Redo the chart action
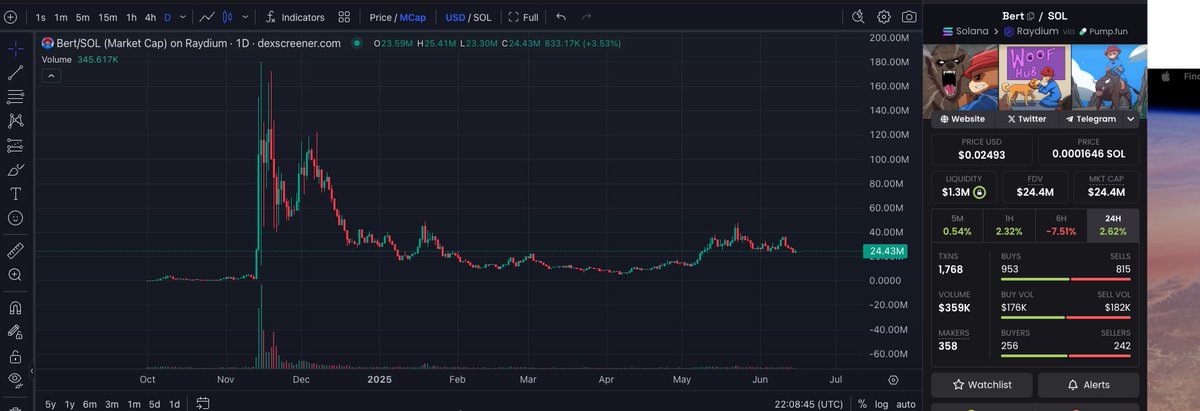This screenshot has height=411, width=1200. point(586,17)
